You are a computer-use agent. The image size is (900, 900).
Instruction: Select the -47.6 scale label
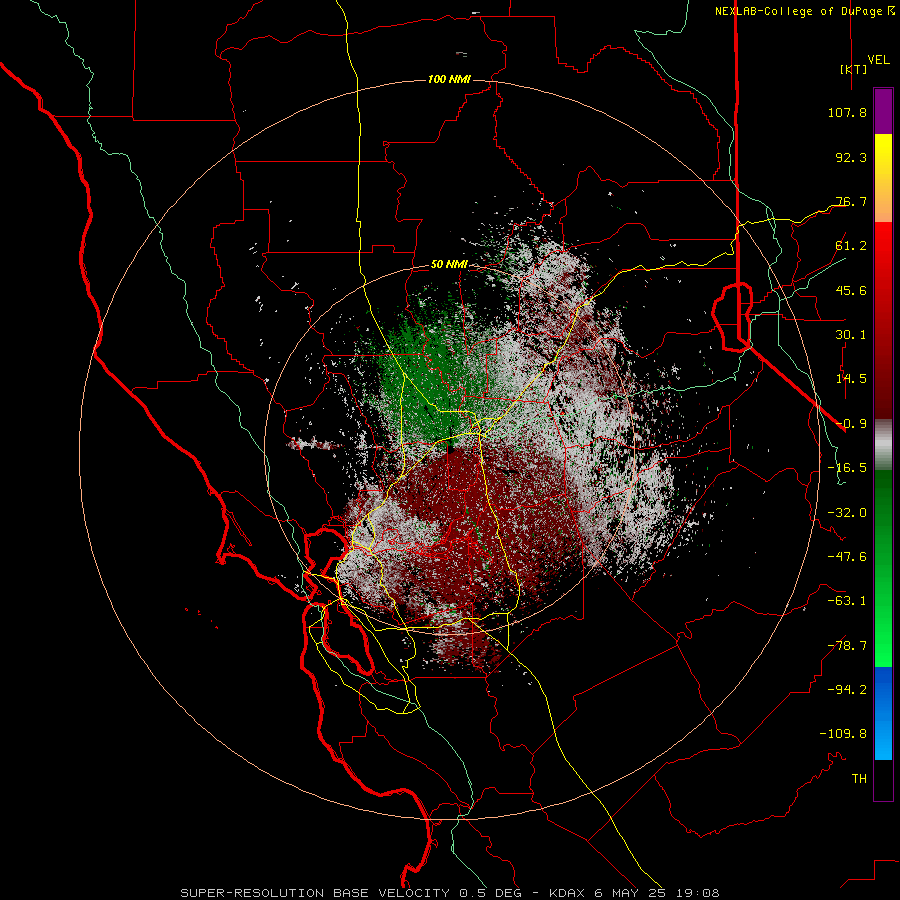847,557
